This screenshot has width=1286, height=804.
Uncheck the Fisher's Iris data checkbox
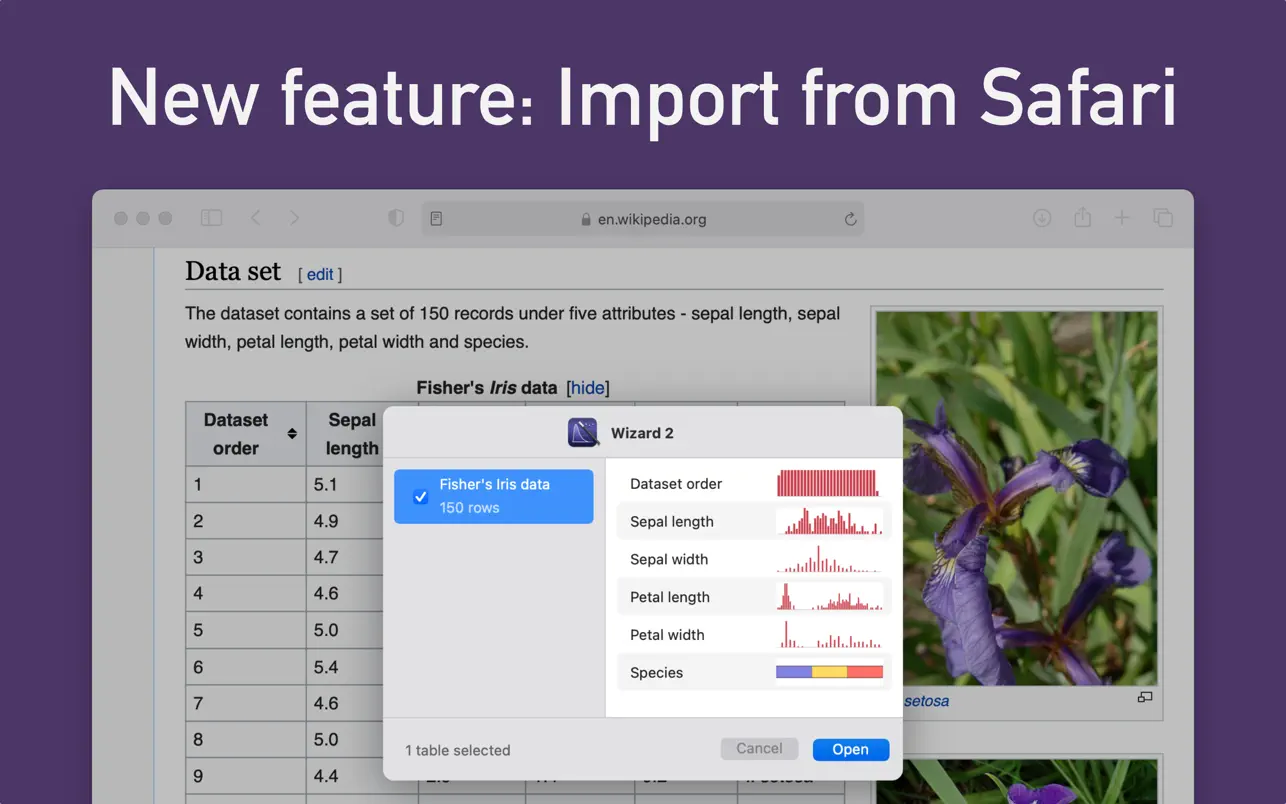click(x=421, y=496)
